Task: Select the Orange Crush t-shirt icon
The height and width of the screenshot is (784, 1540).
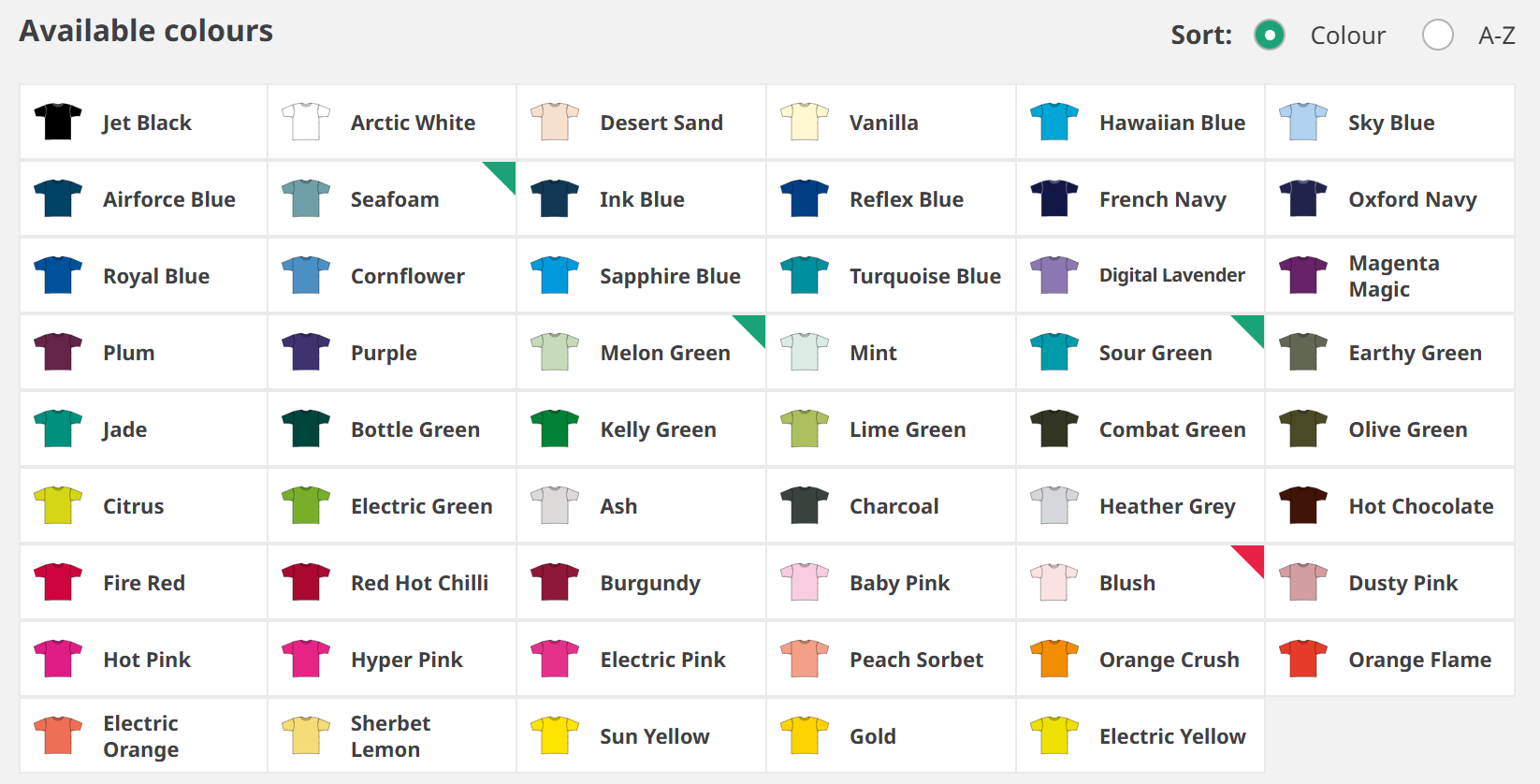Action: pyautogui.click(x=1054, y=660)
